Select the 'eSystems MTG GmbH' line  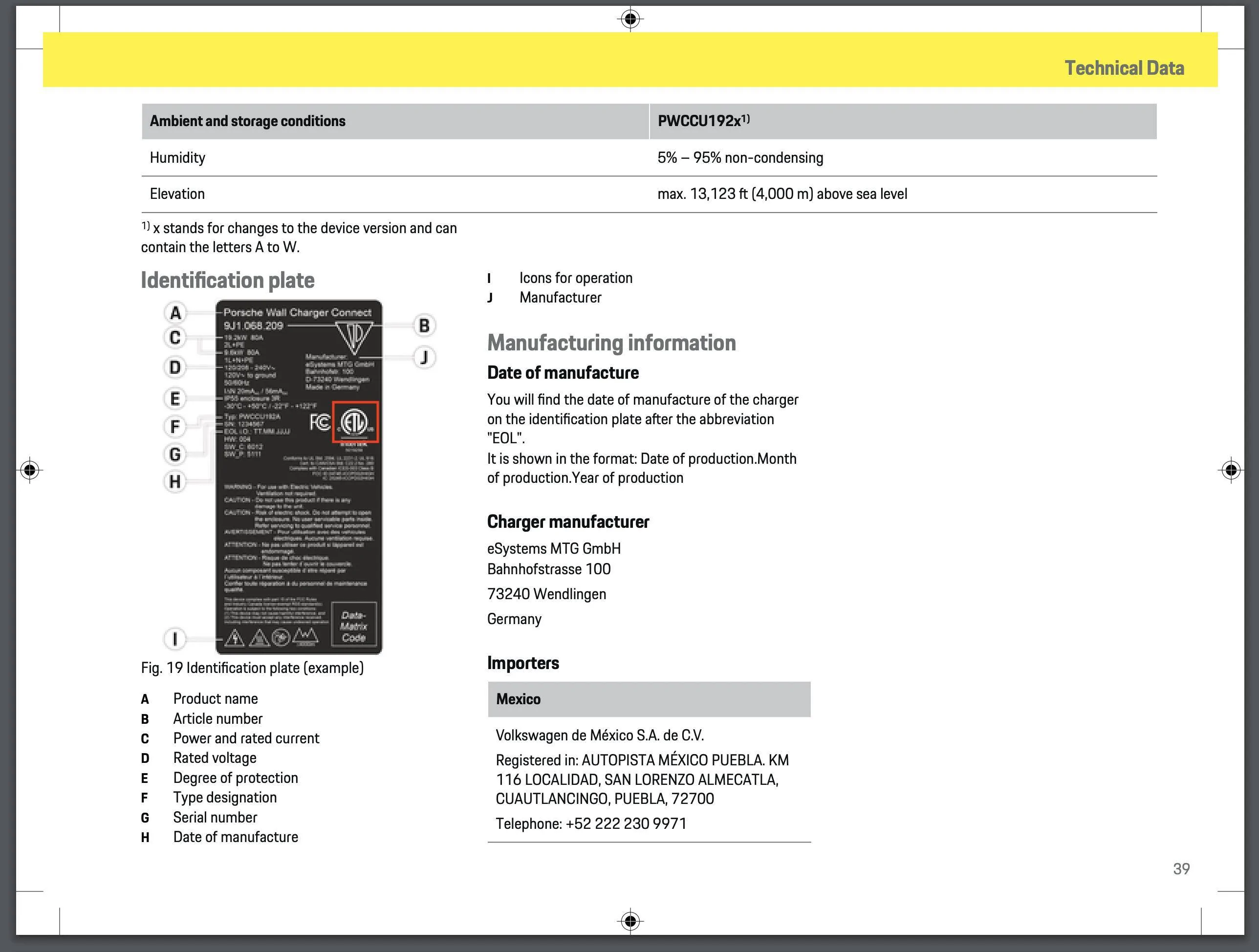coord(554,548)
